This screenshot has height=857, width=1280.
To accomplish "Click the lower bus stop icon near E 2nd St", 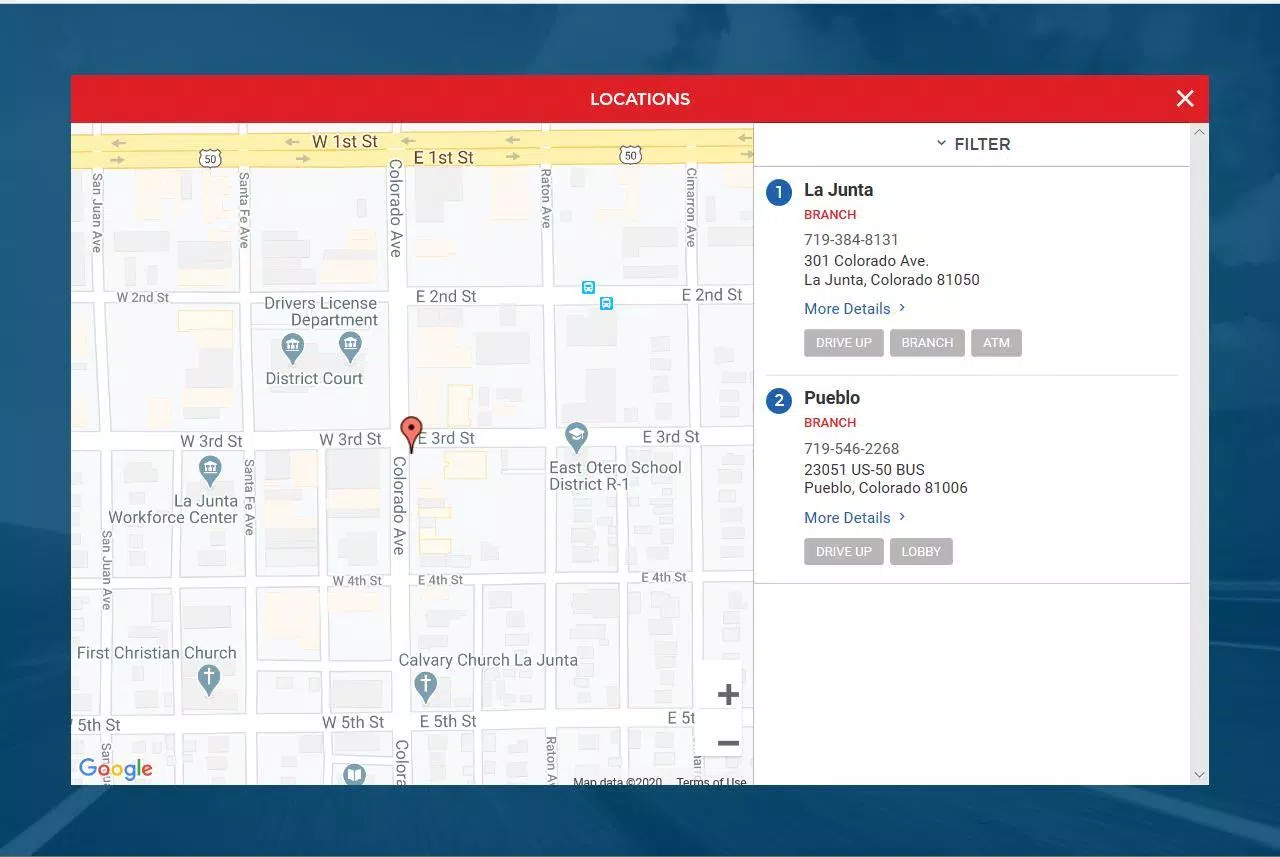I will coord(606,303).
